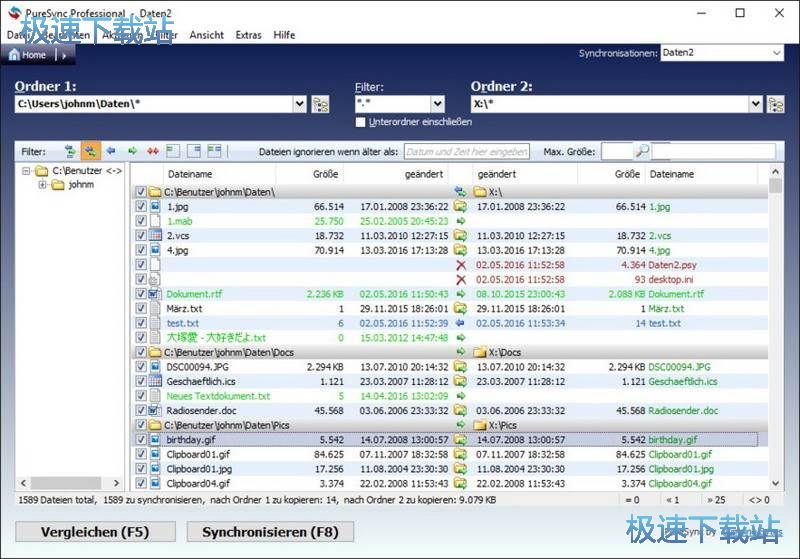Click the Max. Größe input field

pyautogui.click(x=616, y=151)
